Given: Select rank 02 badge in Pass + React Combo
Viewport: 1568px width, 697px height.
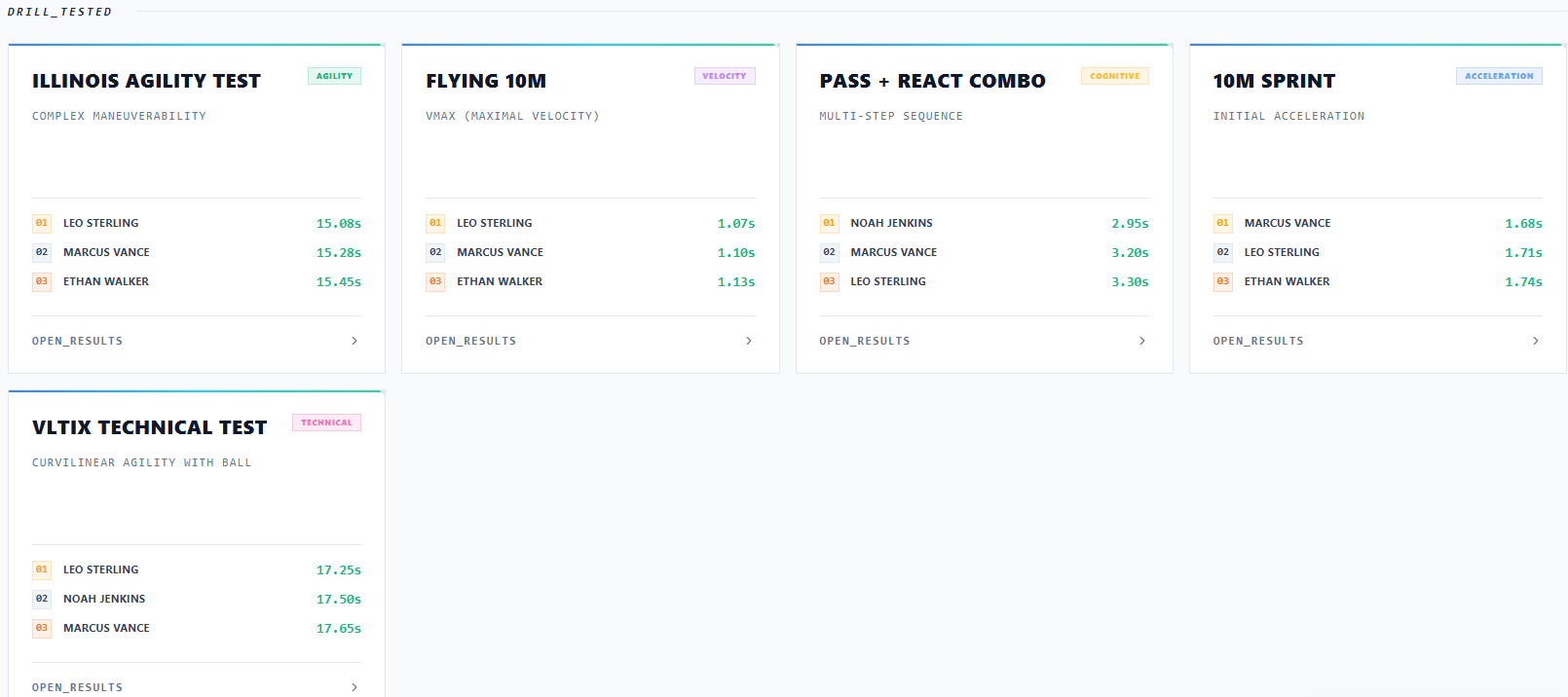Looking at the screenshot, I should [x=829, y=252].
